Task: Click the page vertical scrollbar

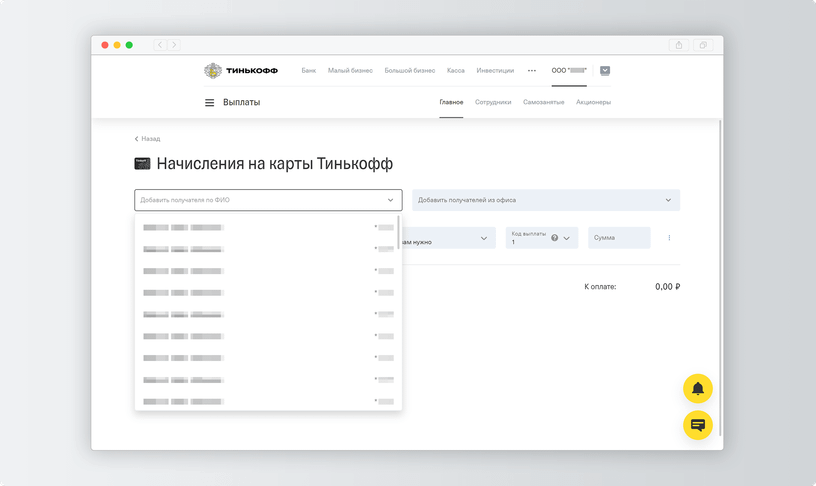Action: (x=720, y=276)
